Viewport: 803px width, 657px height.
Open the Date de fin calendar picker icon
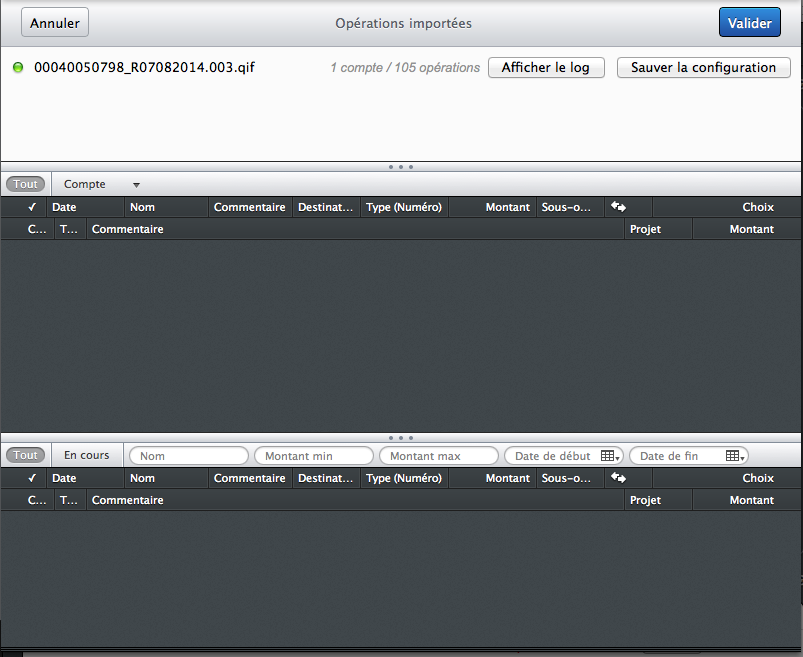pyautogui.click(x=735, y=456)
